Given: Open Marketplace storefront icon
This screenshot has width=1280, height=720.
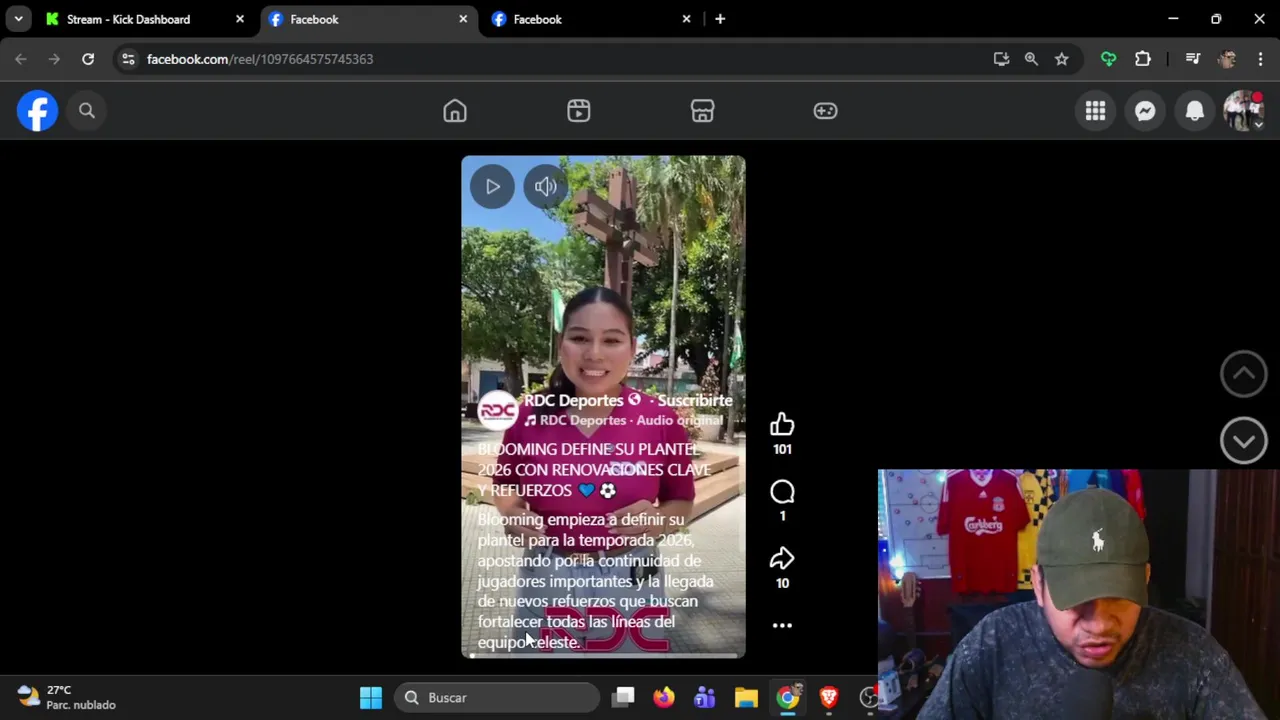Looking at the screenshot, I should [x=702, y=111].
